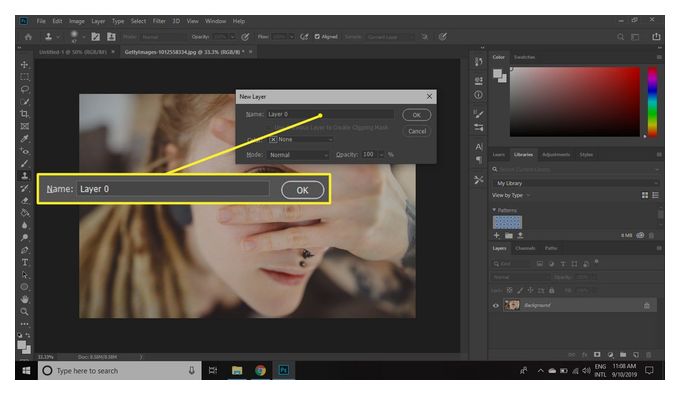Open Chrome from the taskbar
Image resolution: width=680 pixels, height=395 pixels.
coord(260,371)
